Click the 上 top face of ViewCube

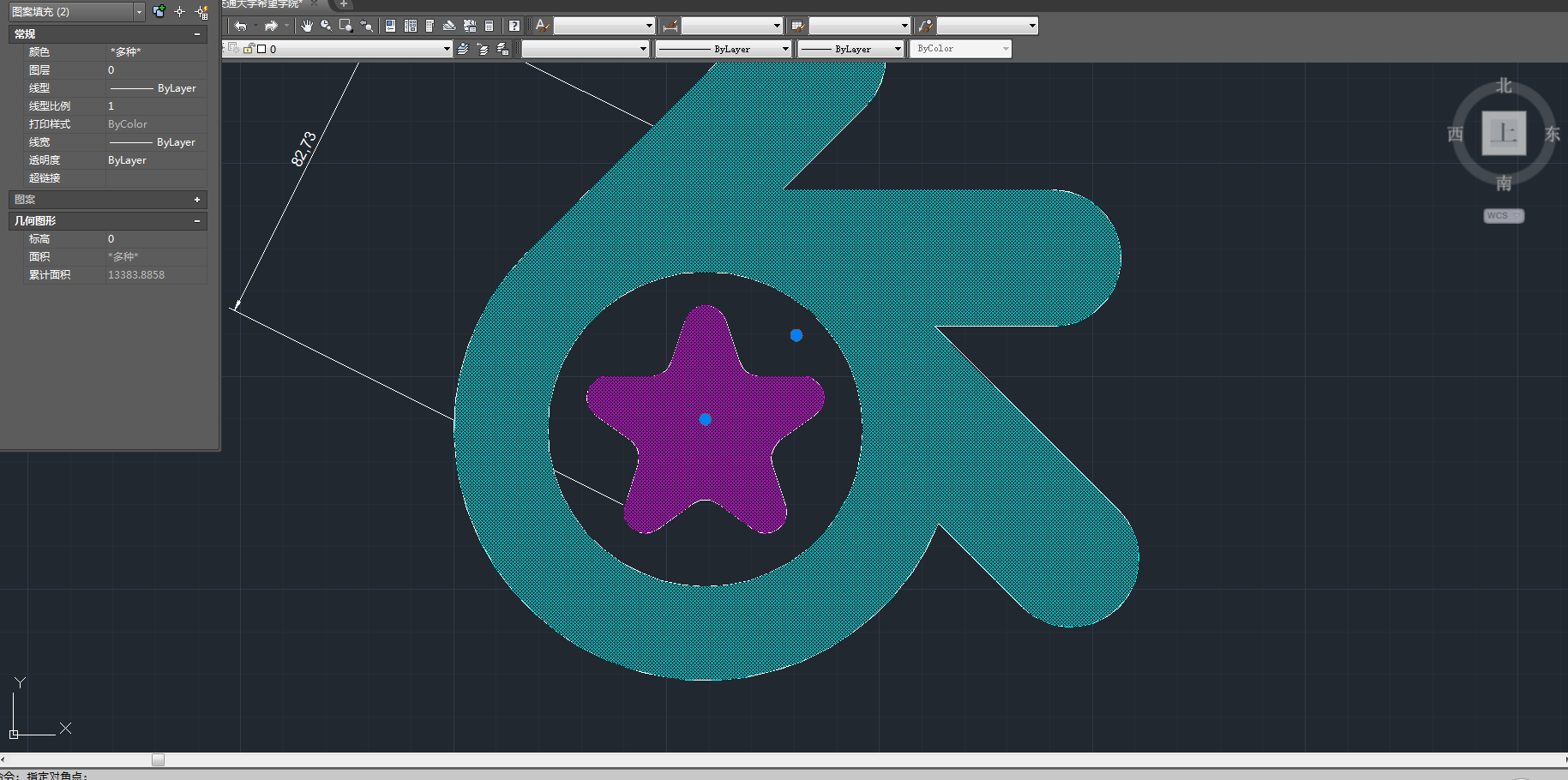click(x=1504, y=134)
